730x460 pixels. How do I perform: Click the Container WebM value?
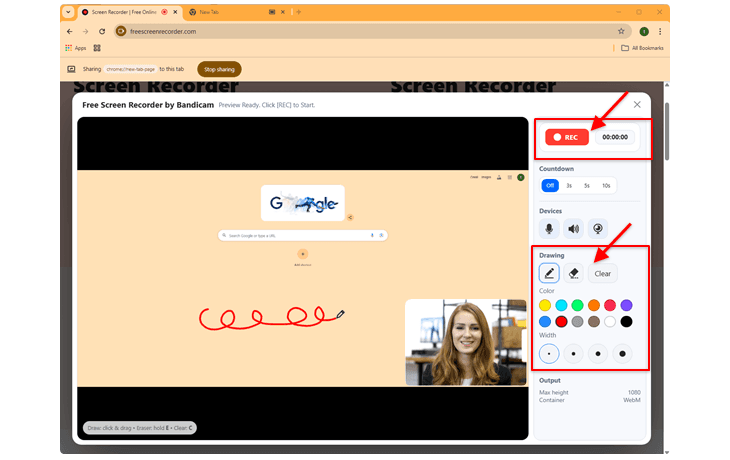[x=632, y=400]
